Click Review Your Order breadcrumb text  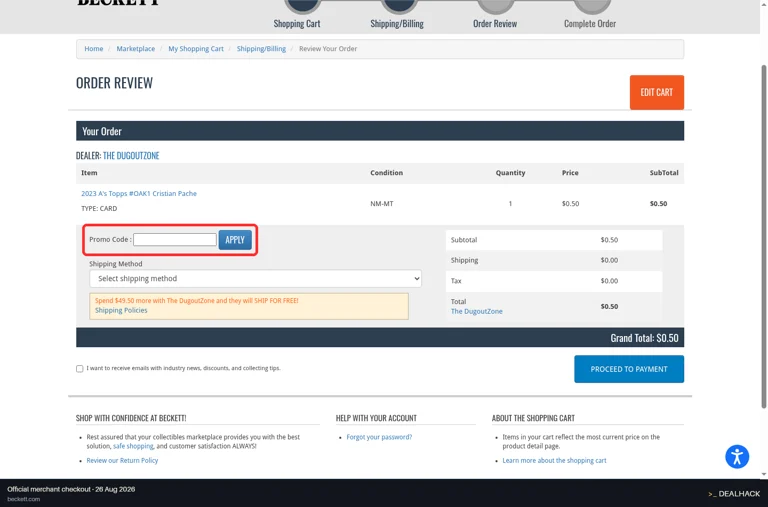pyautogui.click(x=328, y=48)
